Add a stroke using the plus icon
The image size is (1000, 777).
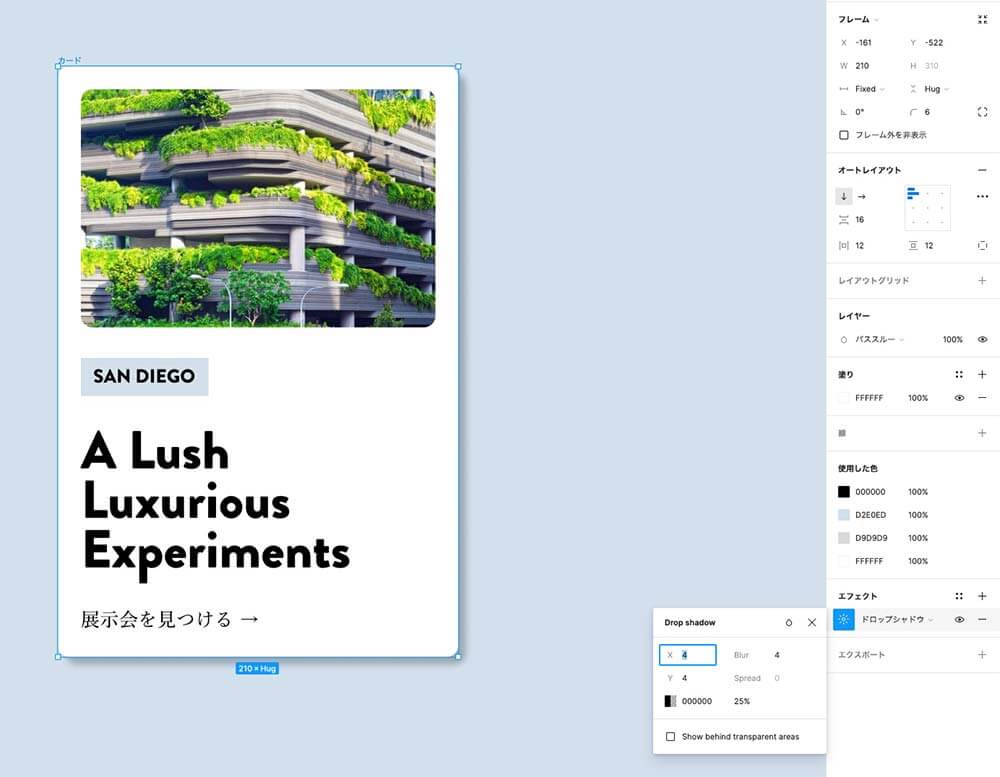pos(982,433)
